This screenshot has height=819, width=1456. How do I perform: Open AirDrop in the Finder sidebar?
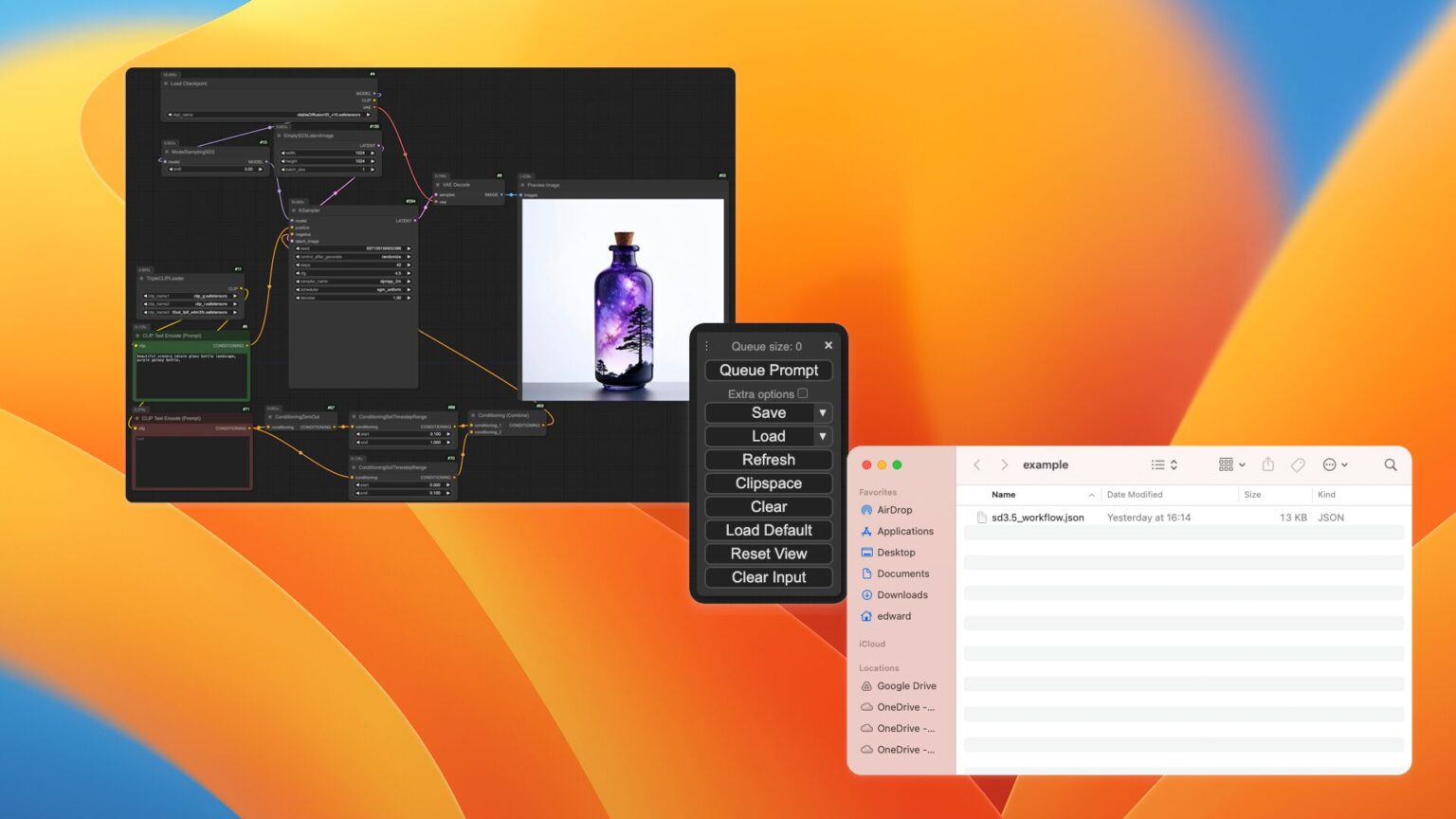coord(891,510)
